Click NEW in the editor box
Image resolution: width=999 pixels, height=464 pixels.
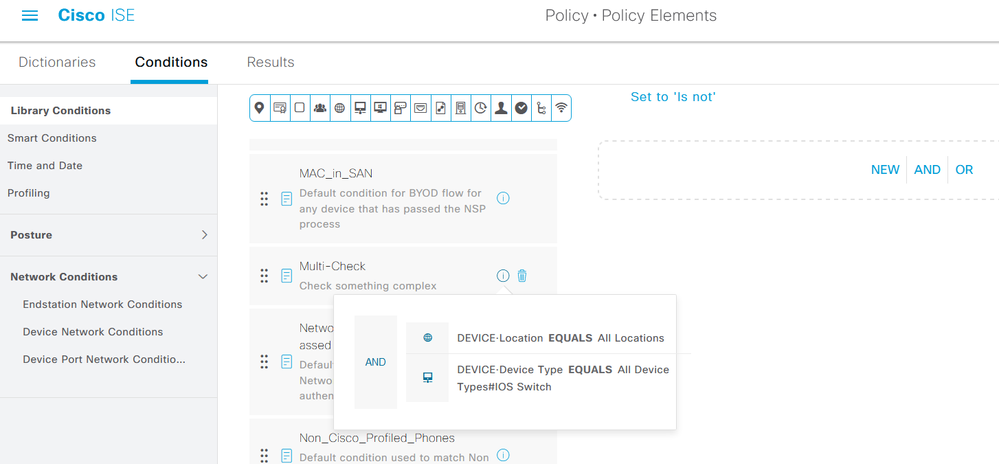coord(886,170)
